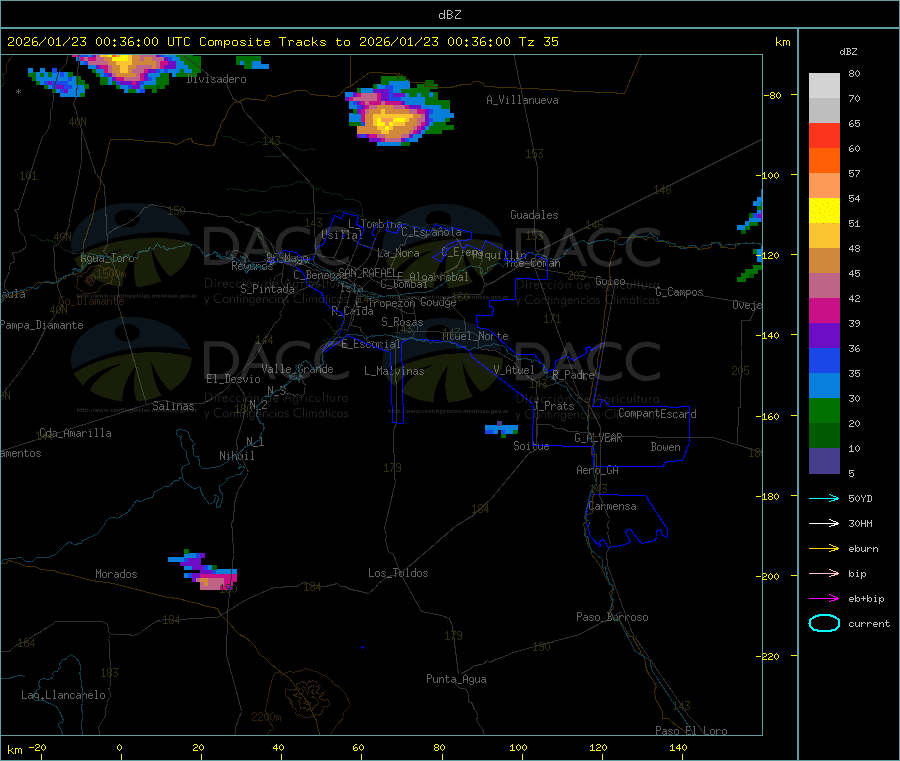Click the C_Española map label
The image size is (900, 761).
pos(431,232)
